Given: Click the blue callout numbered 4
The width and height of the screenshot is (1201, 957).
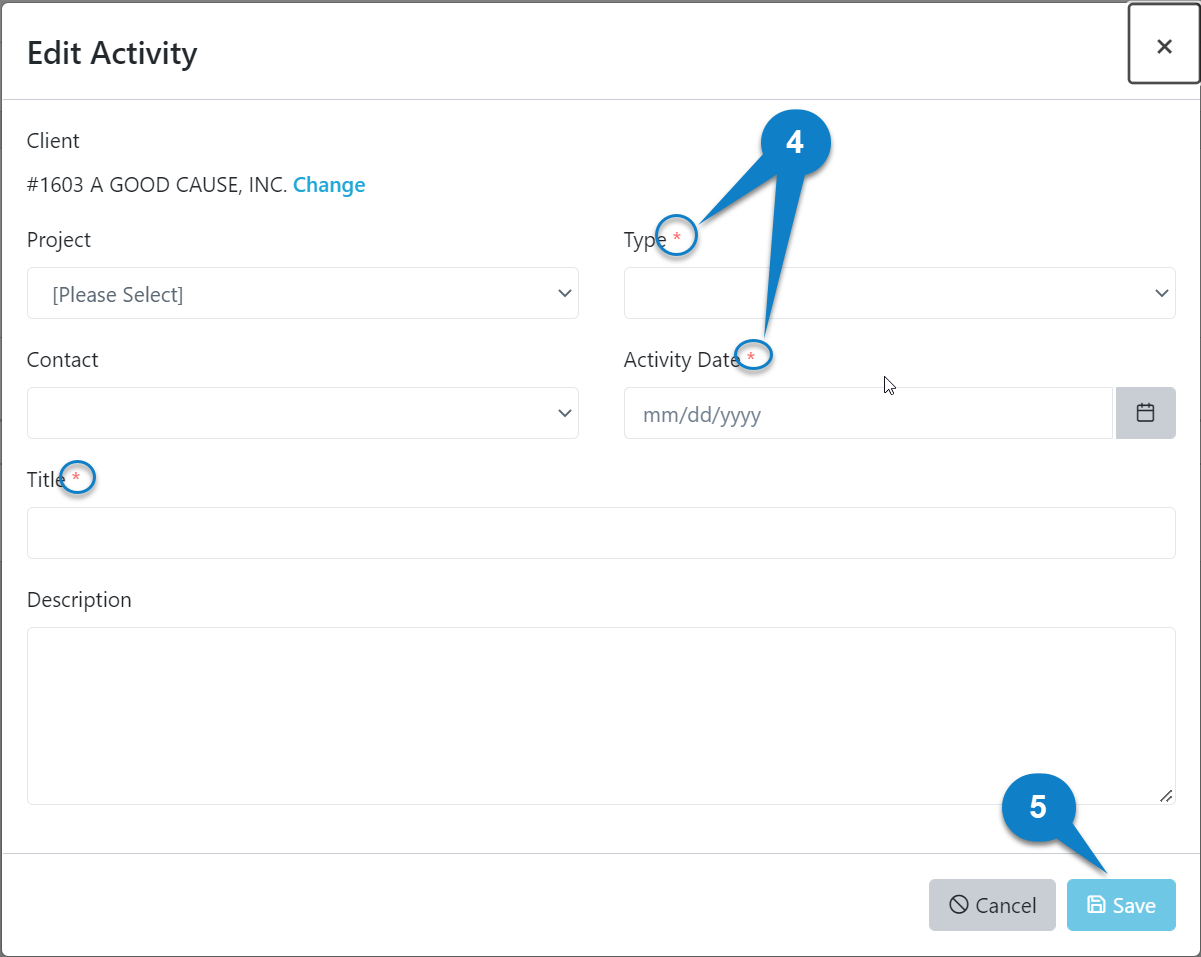Looking at the screenshot, I should 795,143.
